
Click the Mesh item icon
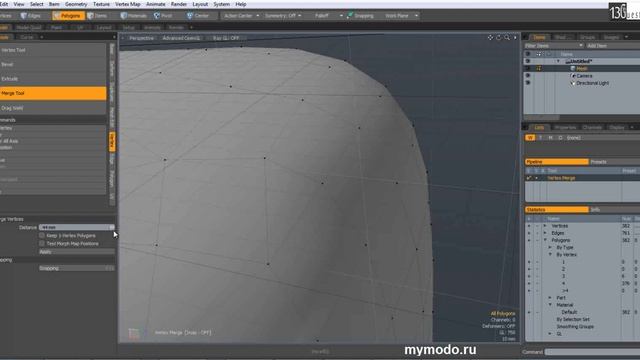tap(573, 69)
